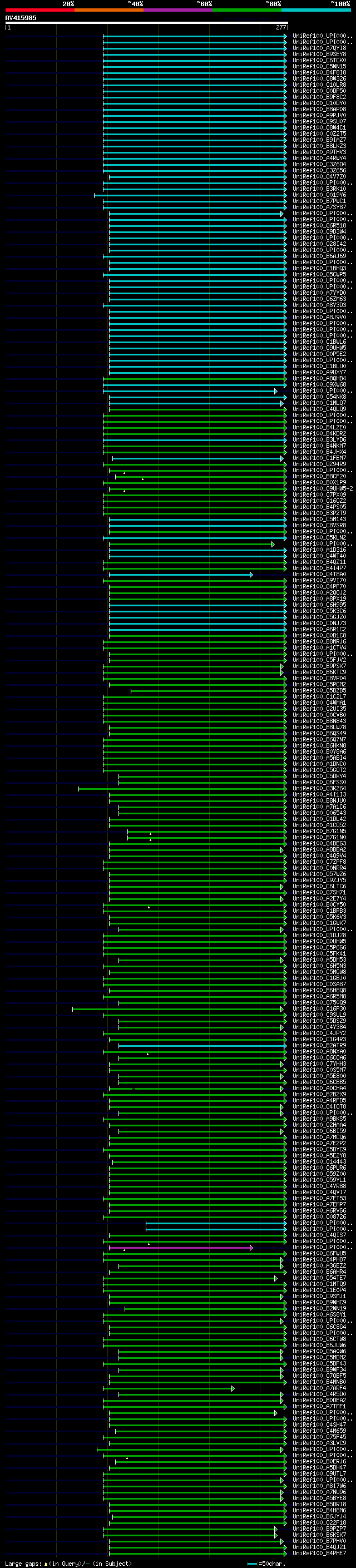The image size is (356, 1568).
Task: Select label UniRef100_A5DM53
Action: pos(319,960)
